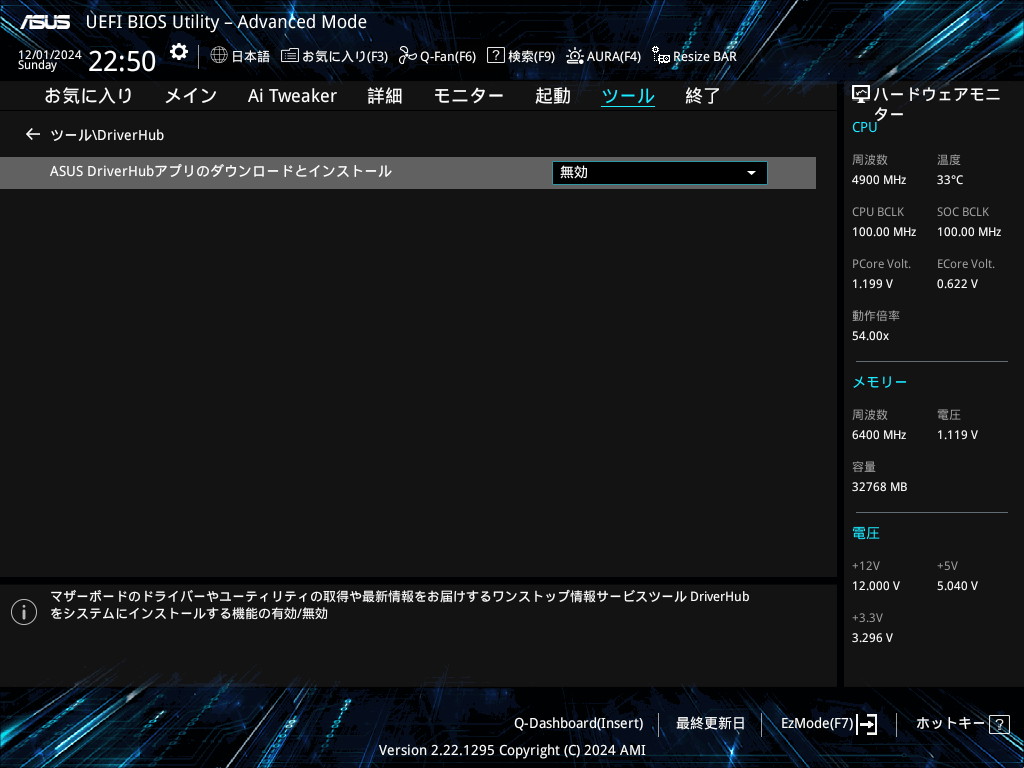Click ホットキー button

[950, 724]
